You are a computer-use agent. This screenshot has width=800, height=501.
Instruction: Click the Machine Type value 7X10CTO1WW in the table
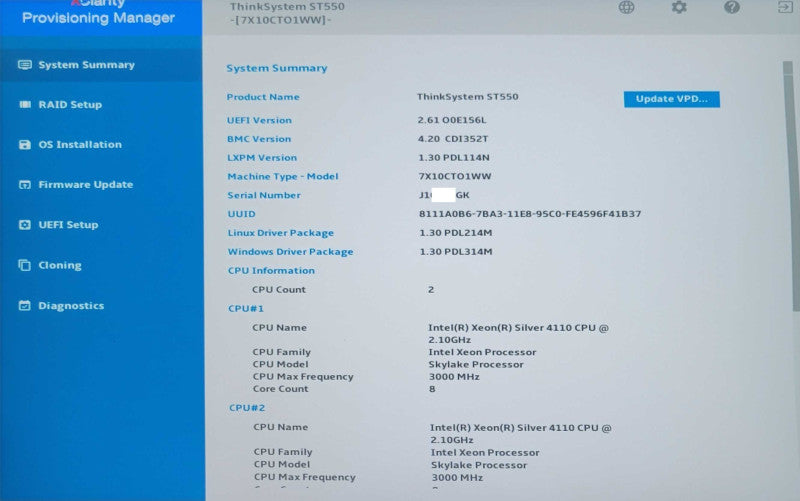(455, 177)
